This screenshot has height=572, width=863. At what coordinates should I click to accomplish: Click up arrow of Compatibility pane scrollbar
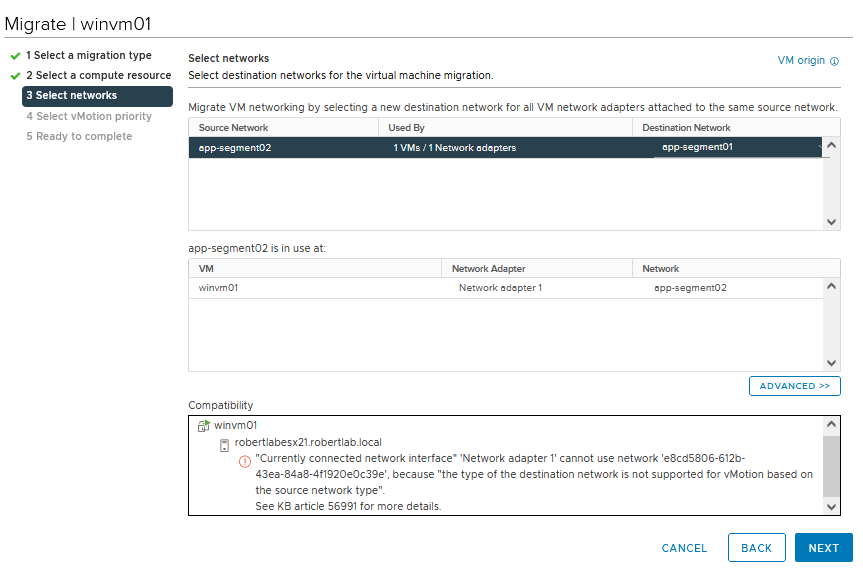(832, 424)
